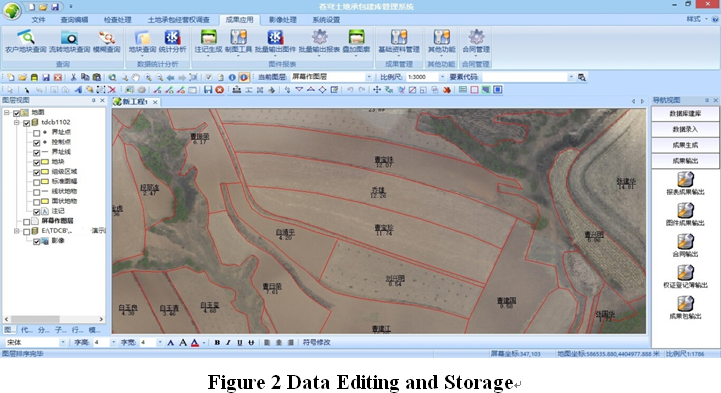The width and height of the screenshot is (721, 393).
Task: Click the 合同输出 icon on right panel
Action: (685, 241)
